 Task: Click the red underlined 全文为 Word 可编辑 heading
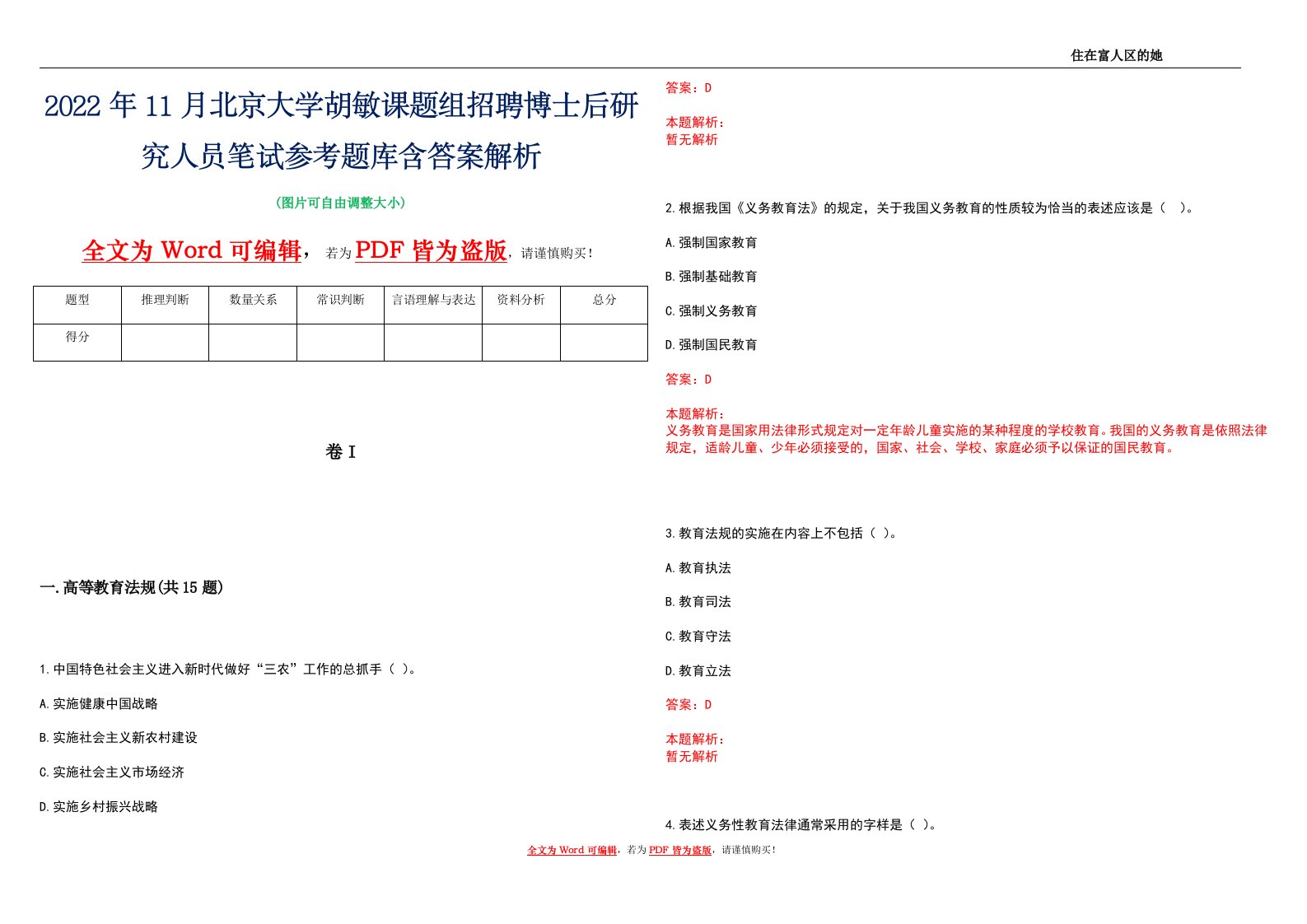click(x=192, y=250)
